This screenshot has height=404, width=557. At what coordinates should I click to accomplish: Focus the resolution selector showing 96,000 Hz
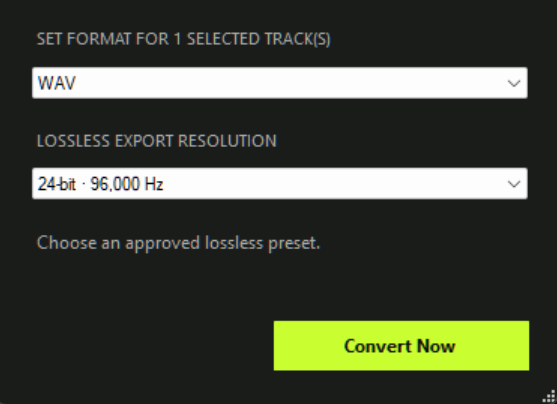pyautogui.click(x=280, y=183)
